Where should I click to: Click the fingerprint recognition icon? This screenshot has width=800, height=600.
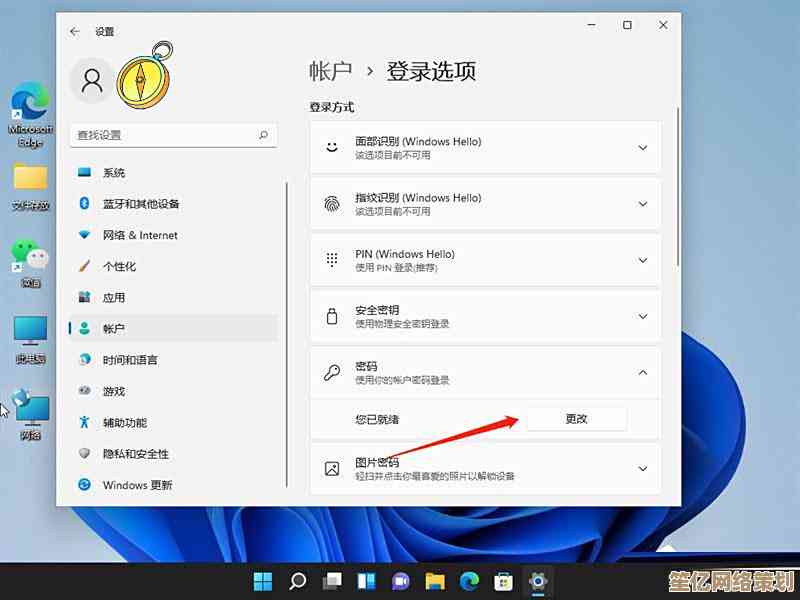332,204
